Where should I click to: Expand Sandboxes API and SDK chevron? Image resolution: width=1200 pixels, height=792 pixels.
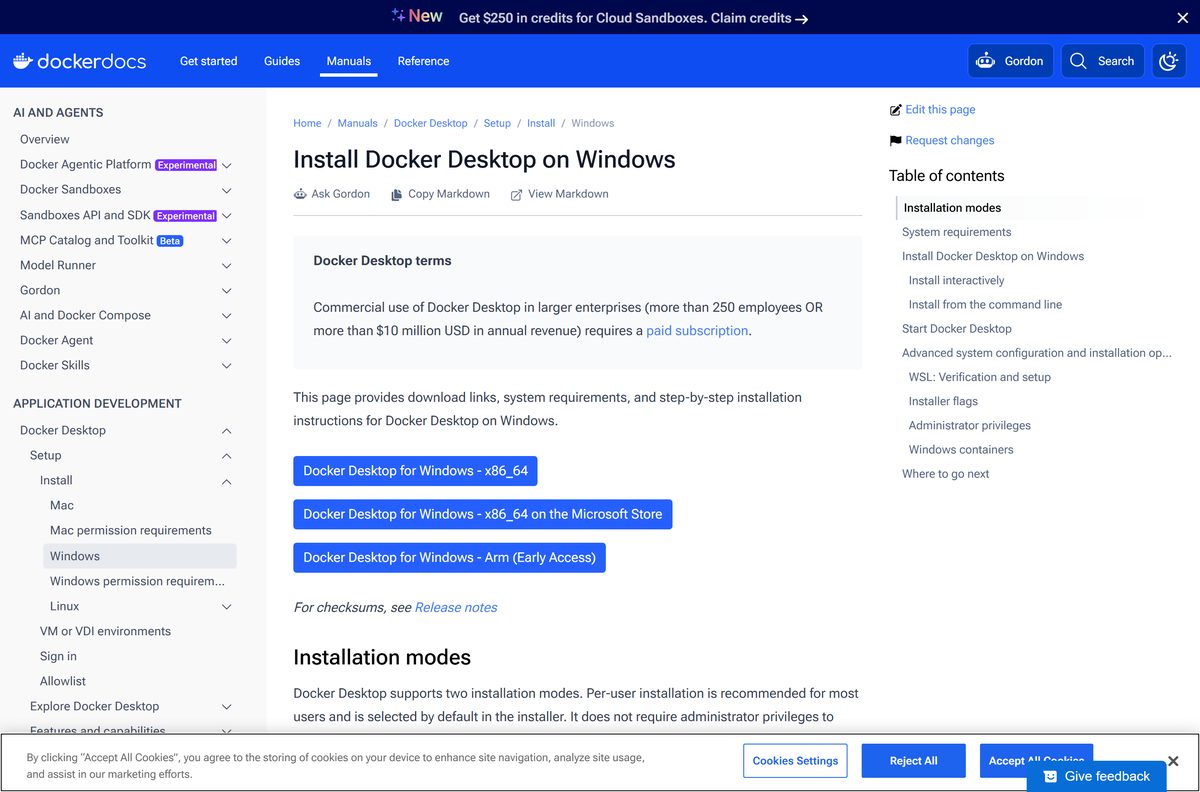click(227, 215)
